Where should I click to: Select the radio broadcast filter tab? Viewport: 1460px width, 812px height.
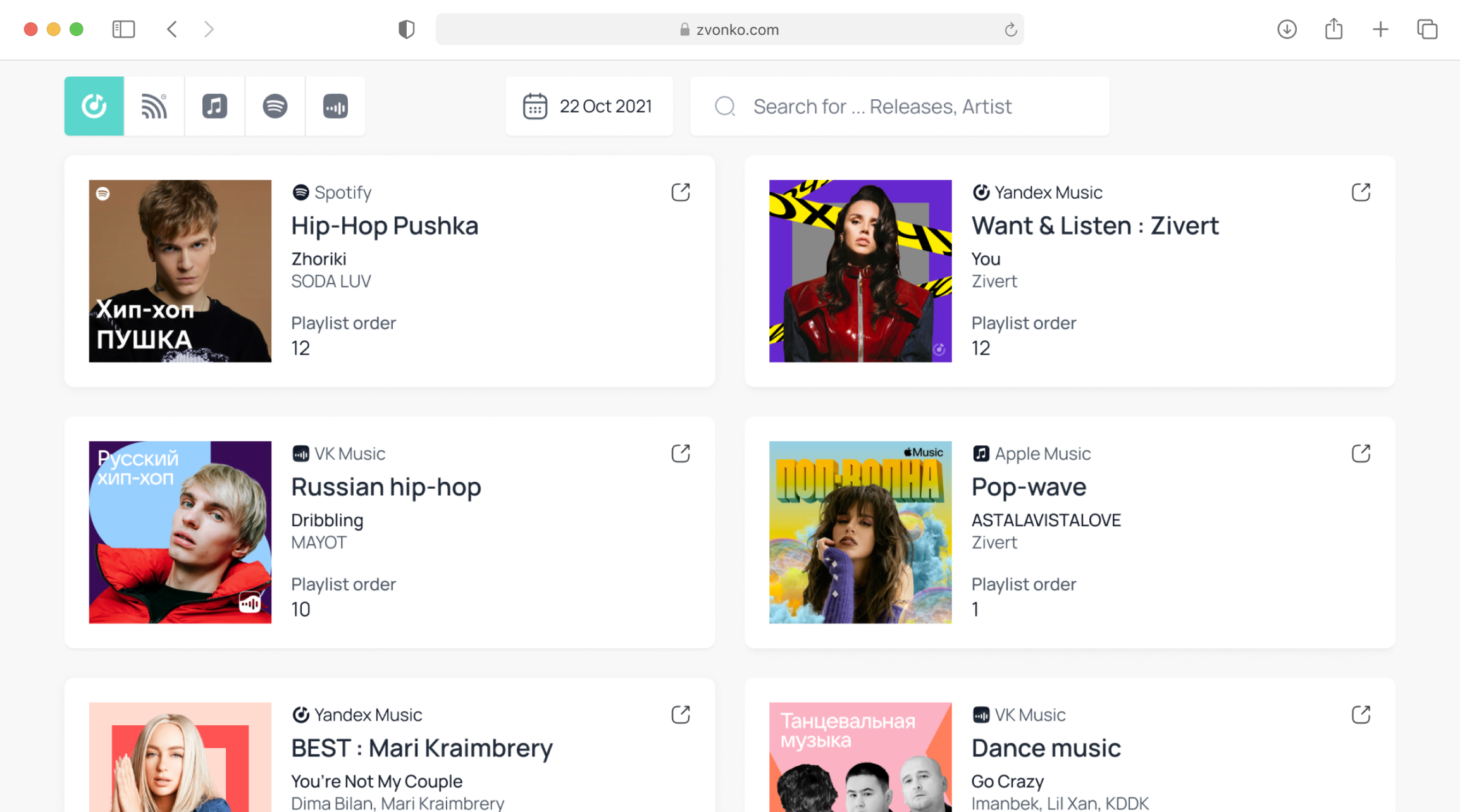point(154,106)
